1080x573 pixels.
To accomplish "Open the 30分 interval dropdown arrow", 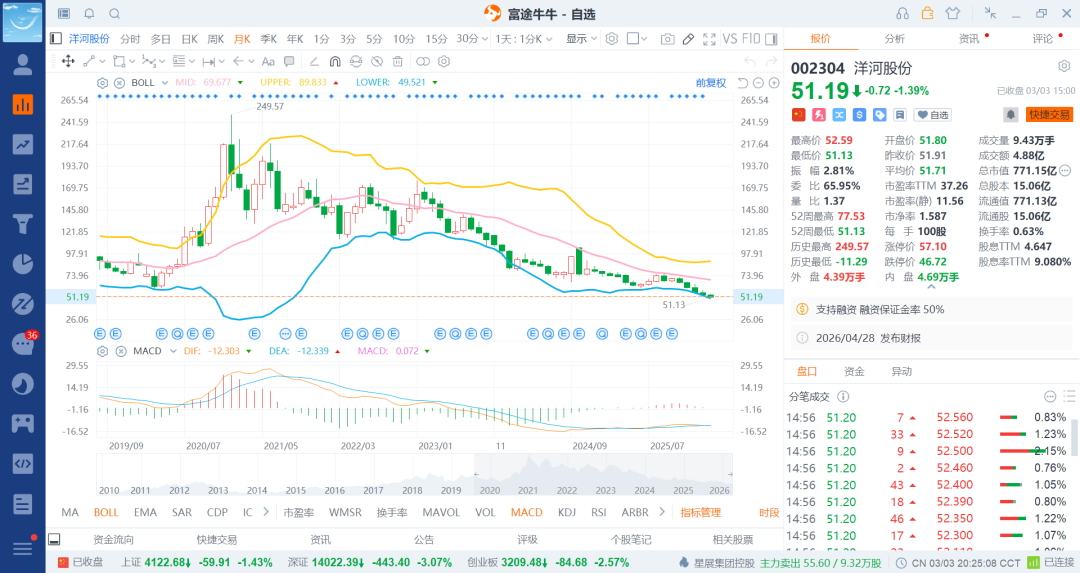I will pos(487,39).
